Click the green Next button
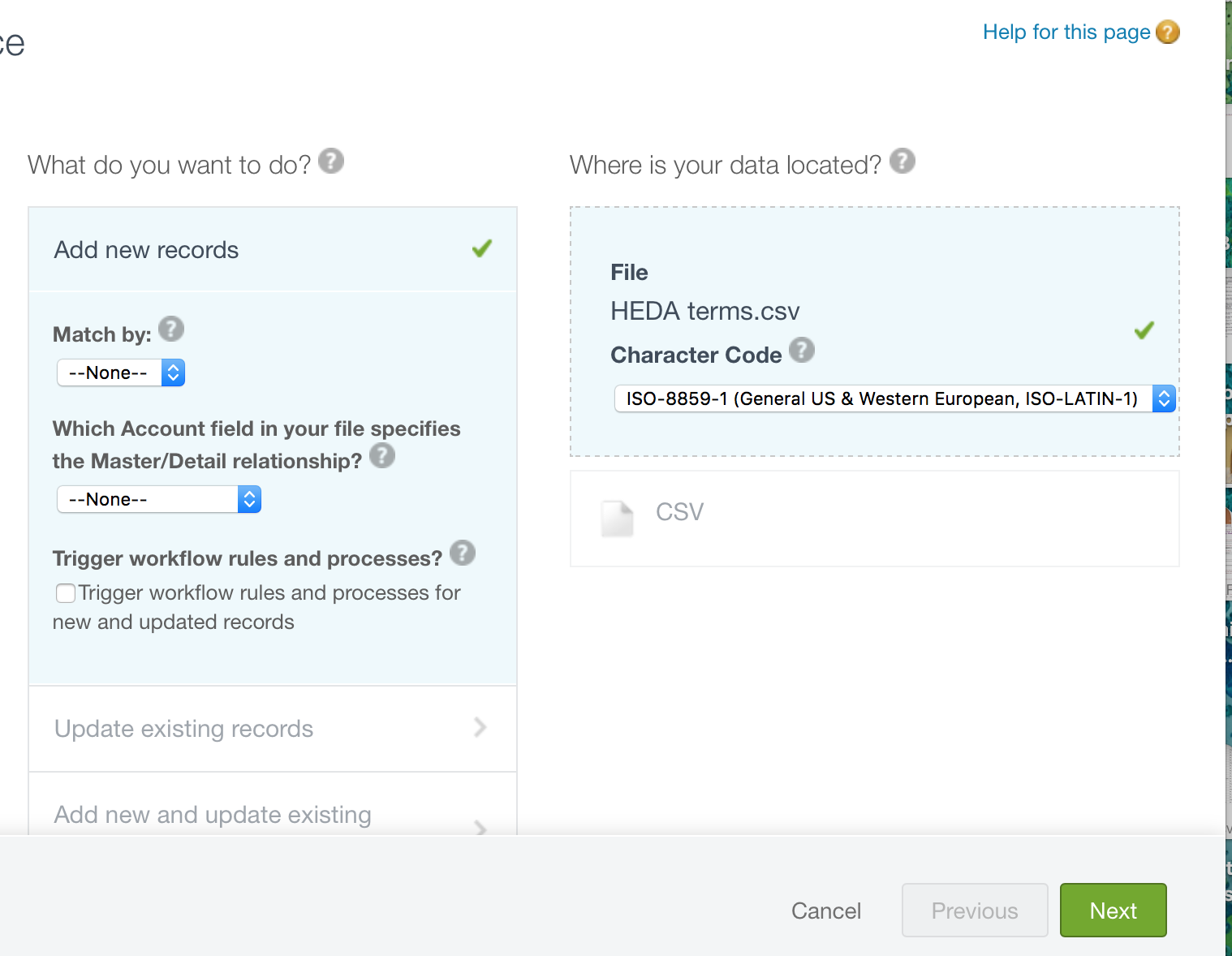The image size is (1232, 956). click(x=1113, y=911)
